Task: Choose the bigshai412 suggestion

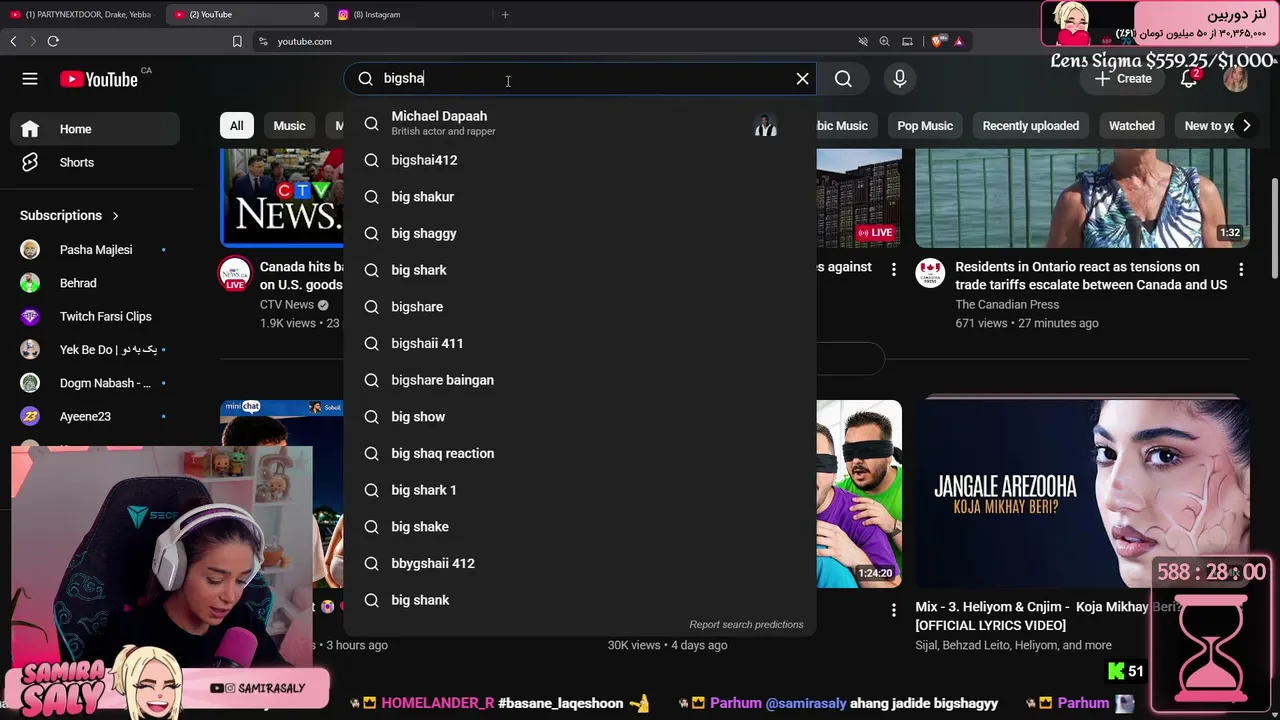Action: point(580,160)
